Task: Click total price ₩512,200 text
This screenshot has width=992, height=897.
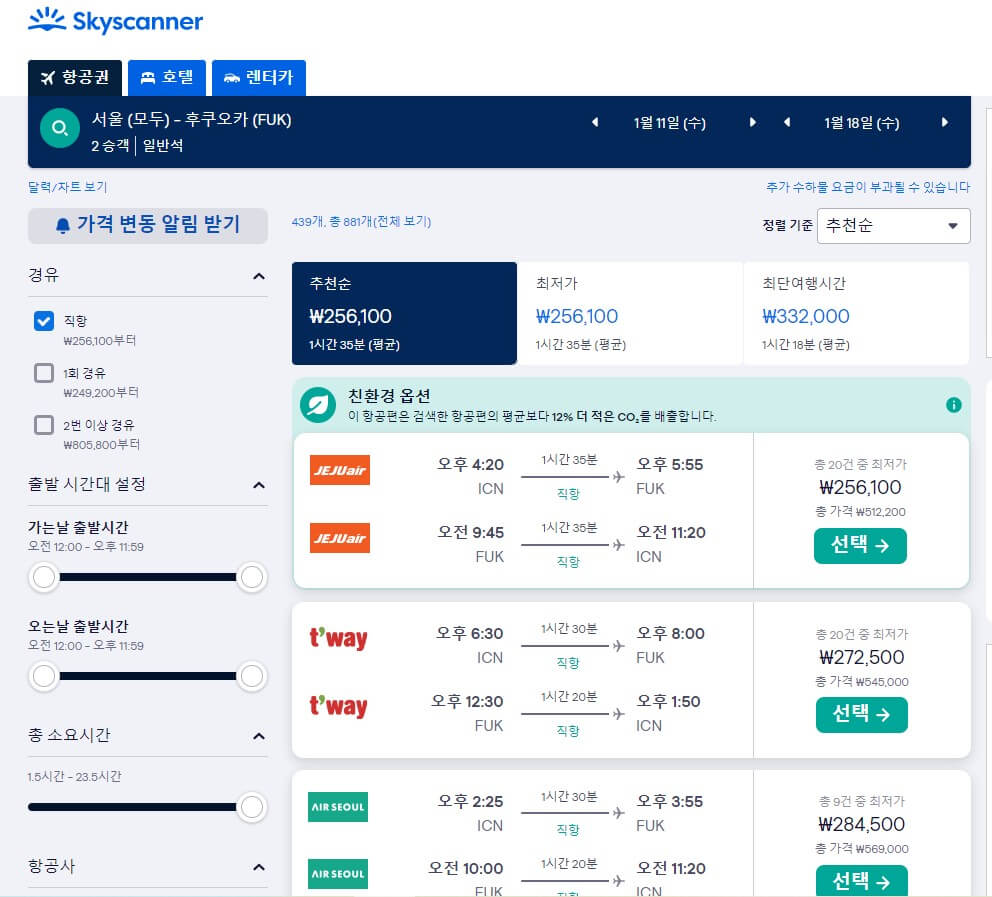Action: [x=860, y=511]
